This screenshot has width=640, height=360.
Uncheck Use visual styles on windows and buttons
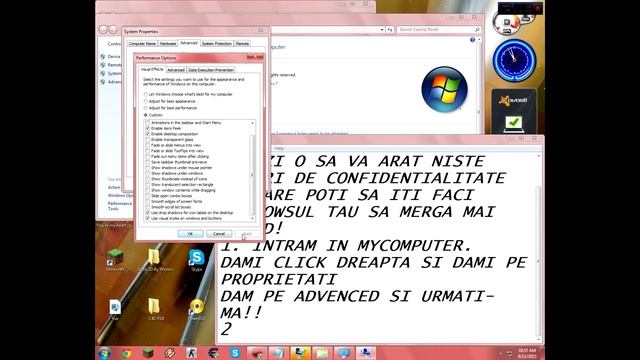click(148, 218)
